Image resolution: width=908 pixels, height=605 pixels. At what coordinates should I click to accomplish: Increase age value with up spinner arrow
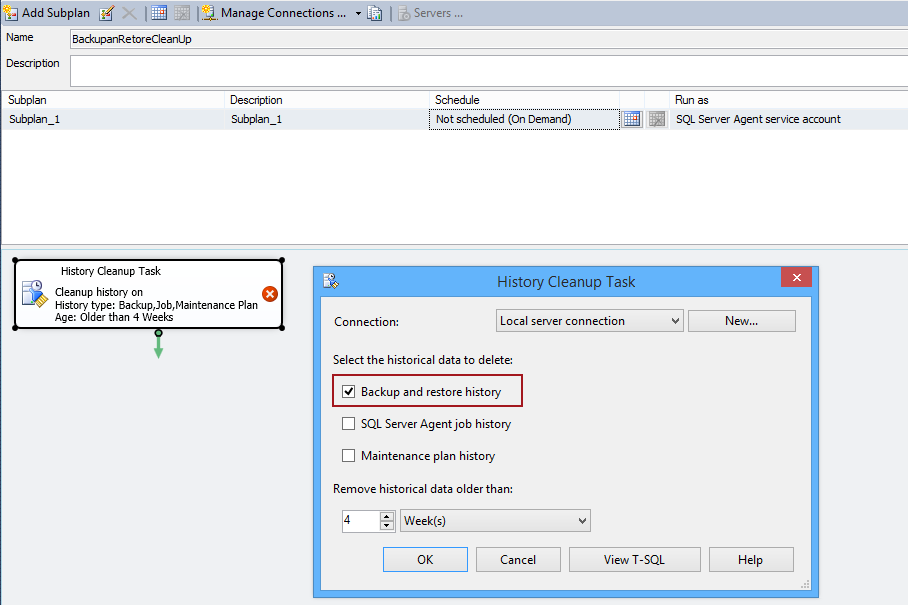click(387, 516)
